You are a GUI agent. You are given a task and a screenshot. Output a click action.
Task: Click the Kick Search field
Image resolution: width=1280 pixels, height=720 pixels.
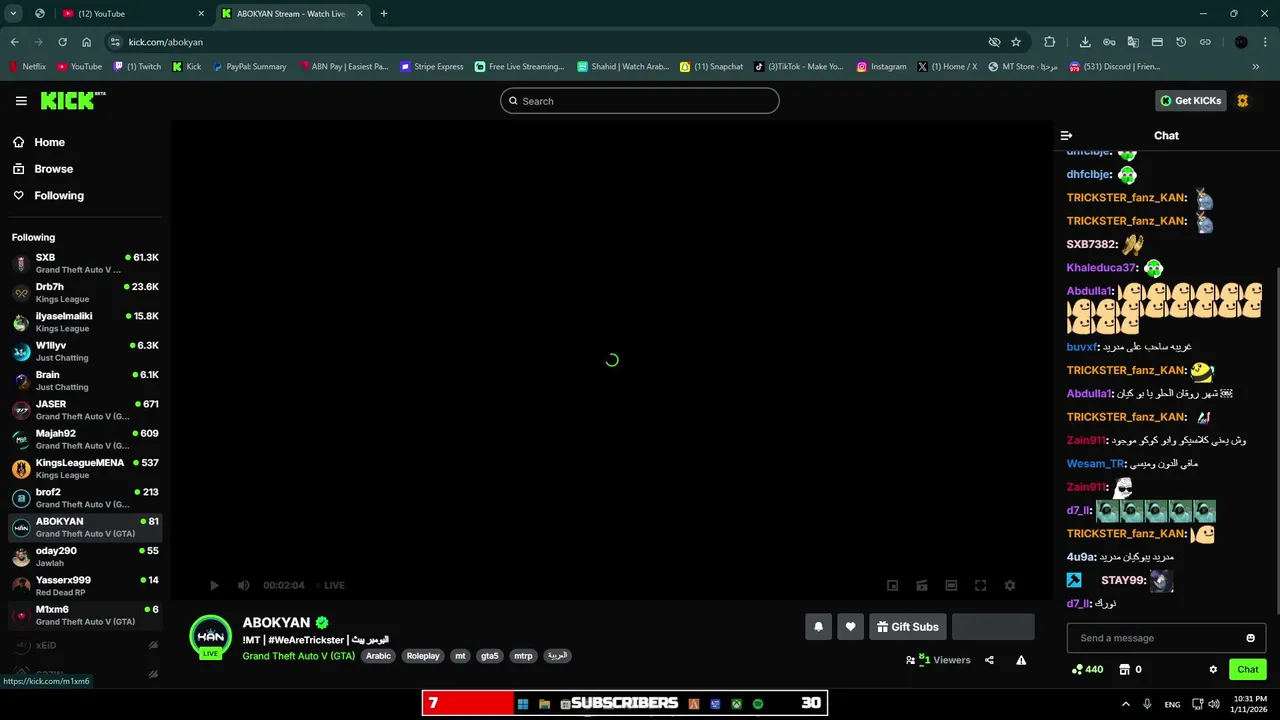[x=640, y=101]
